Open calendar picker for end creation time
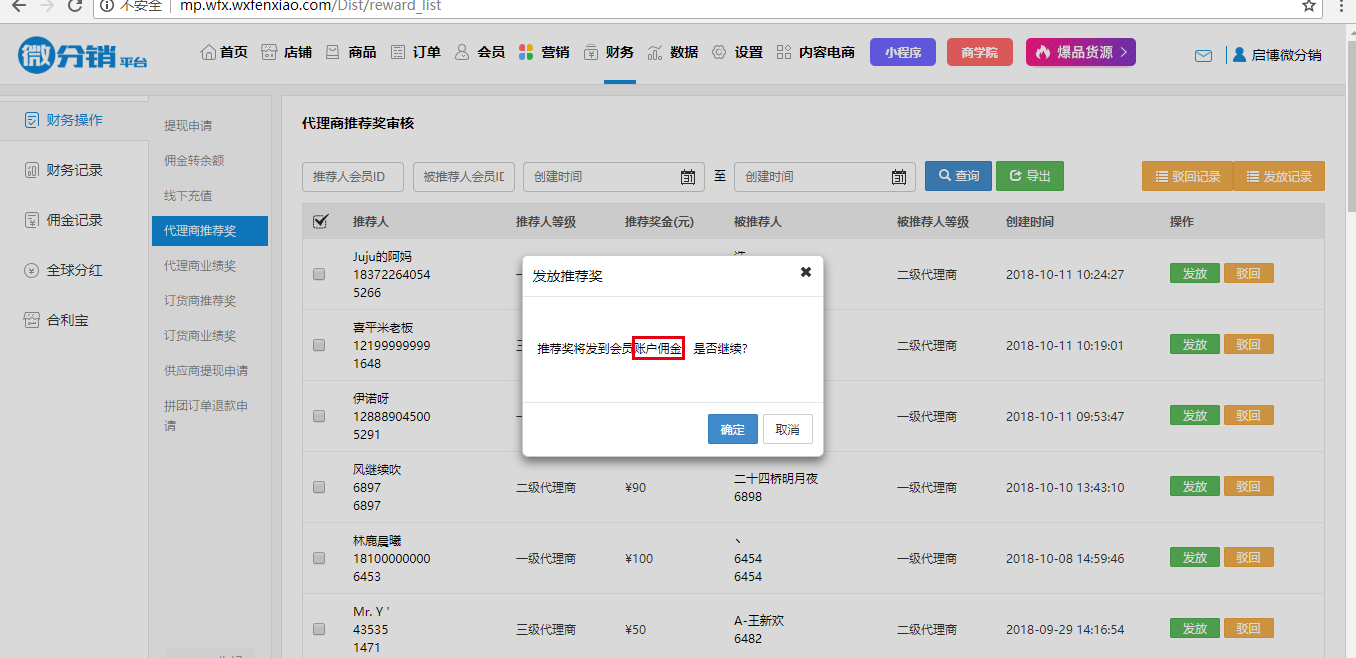The height and width of the screenshot is (658, 1356). pyautogui.click(x=898, y=177)
